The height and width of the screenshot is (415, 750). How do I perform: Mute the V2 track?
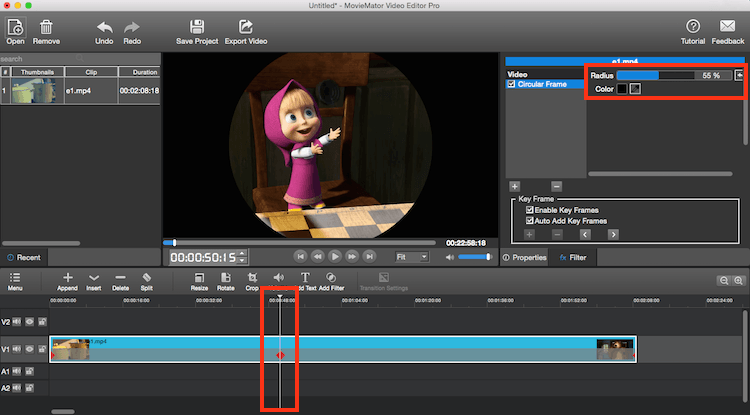[x=17, y=322]
